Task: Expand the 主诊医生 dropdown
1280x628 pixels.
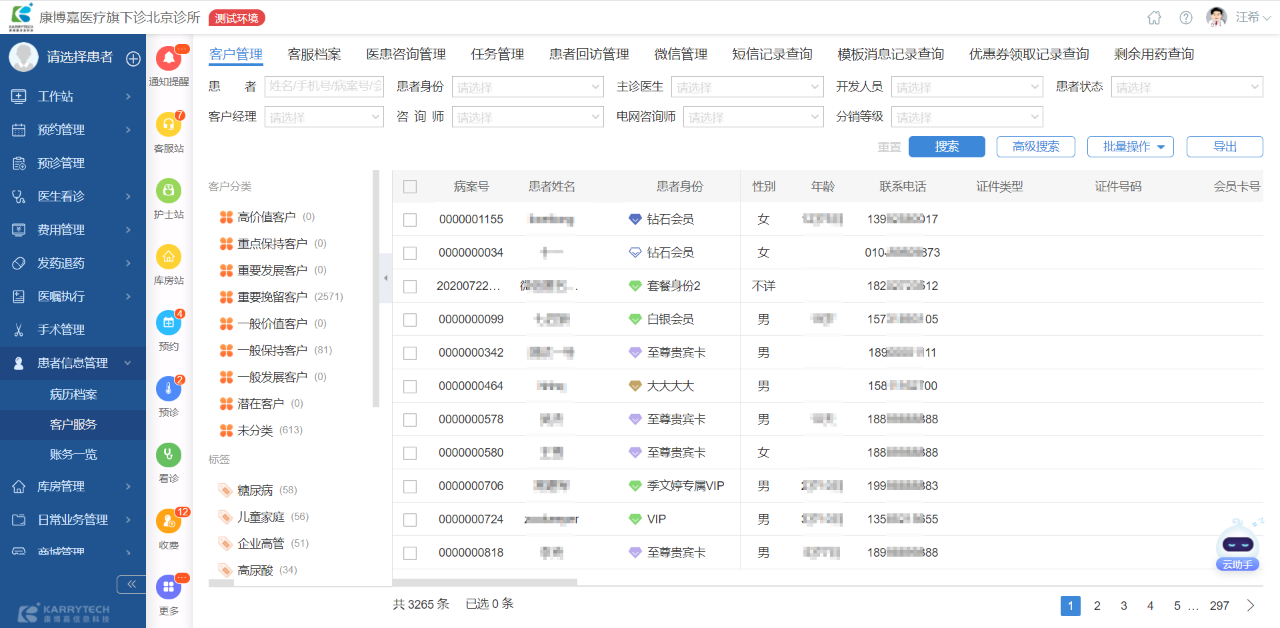Action: point(746,87)
